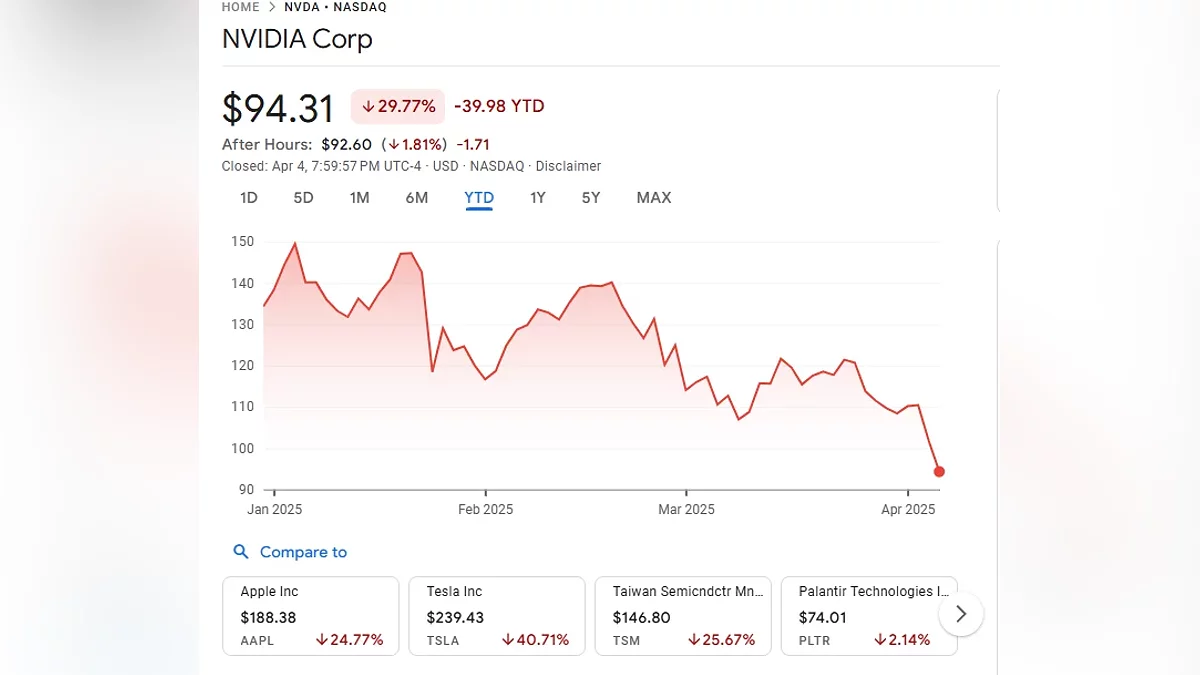Switch to the 1D time range
Viewport: 1200px width, 675px height.
coord(249,198)
